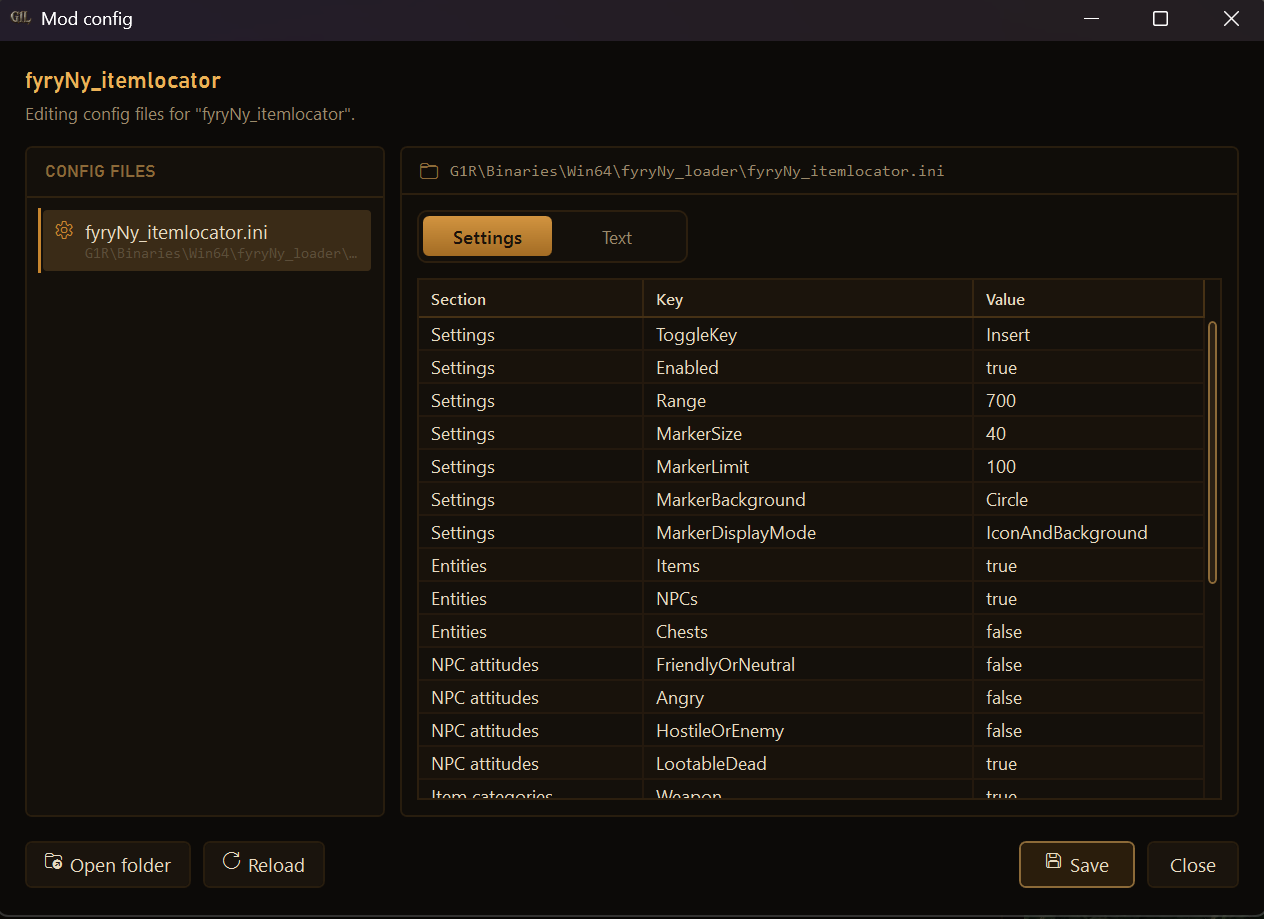This screenshot has height=919, width=1264.
Task: Select the NPCs key cell
Action: coord(808,599)
